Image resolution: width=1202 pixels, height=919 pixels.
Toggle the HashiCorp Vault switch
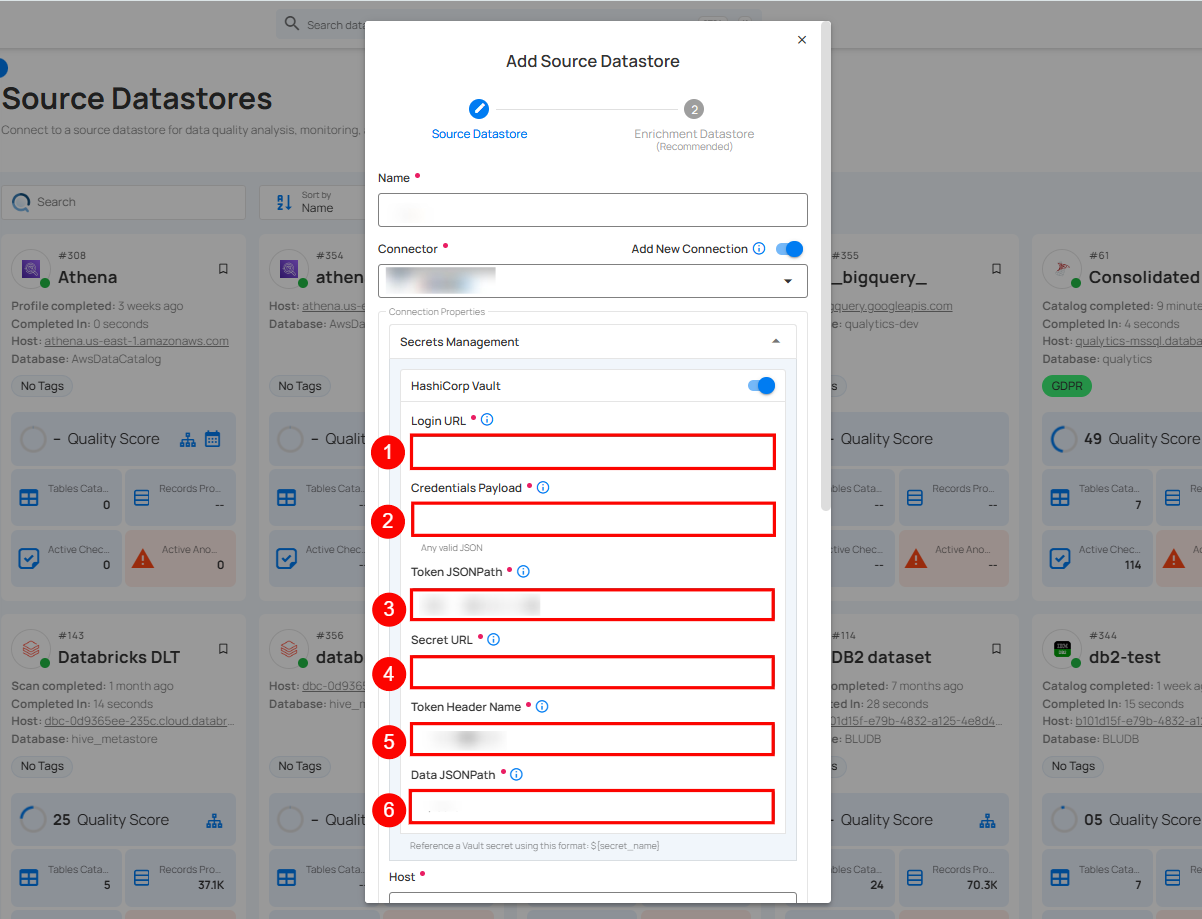click(x=761, y=386)
